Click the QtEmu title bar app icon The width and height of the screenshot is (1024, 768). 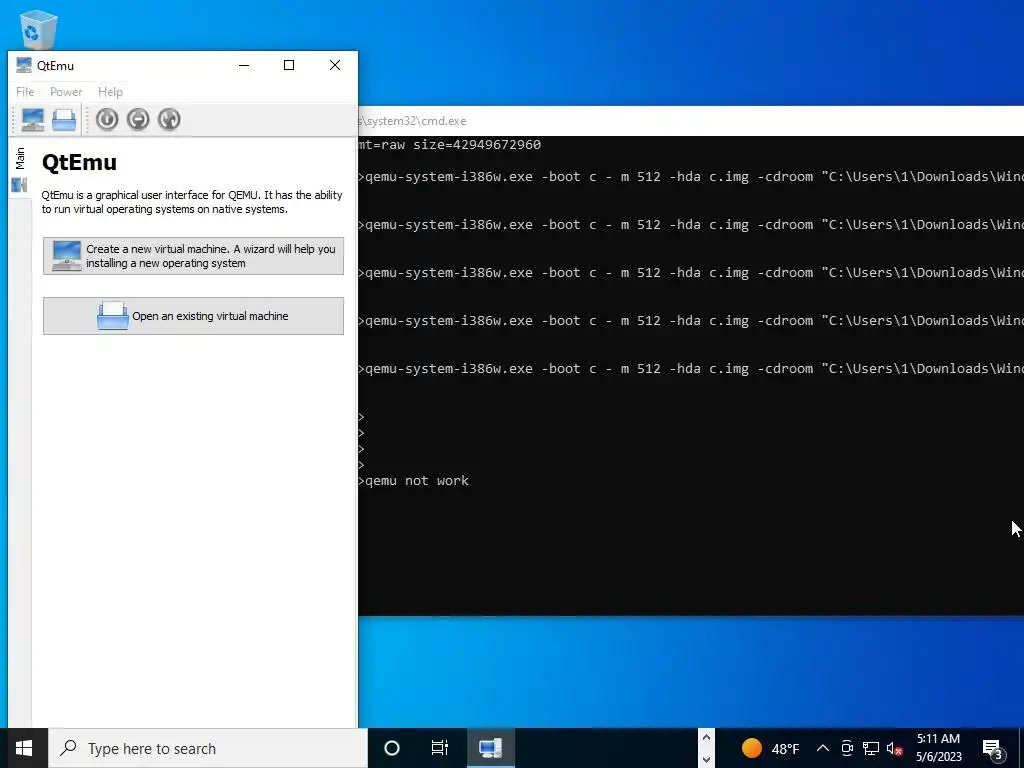(x=24, y=65)
